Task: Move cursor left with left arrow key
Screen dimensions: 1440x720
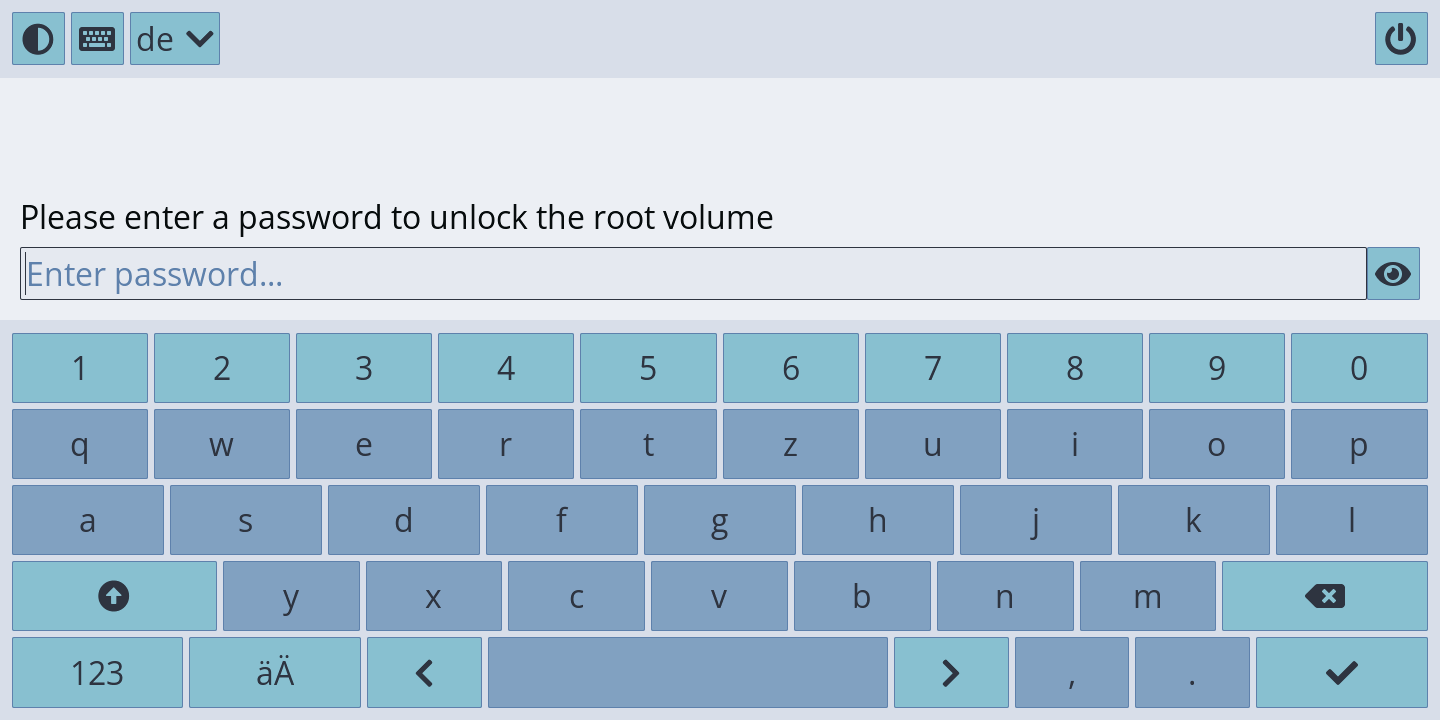Action: [x=424, y=673]
